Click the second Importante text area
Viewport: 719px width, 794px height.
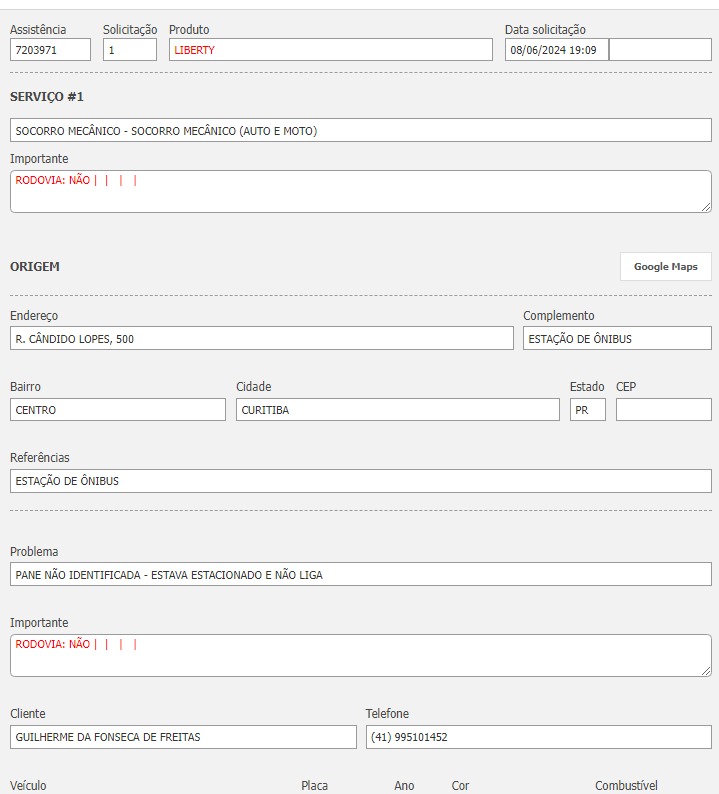click(x=360, y=656)
